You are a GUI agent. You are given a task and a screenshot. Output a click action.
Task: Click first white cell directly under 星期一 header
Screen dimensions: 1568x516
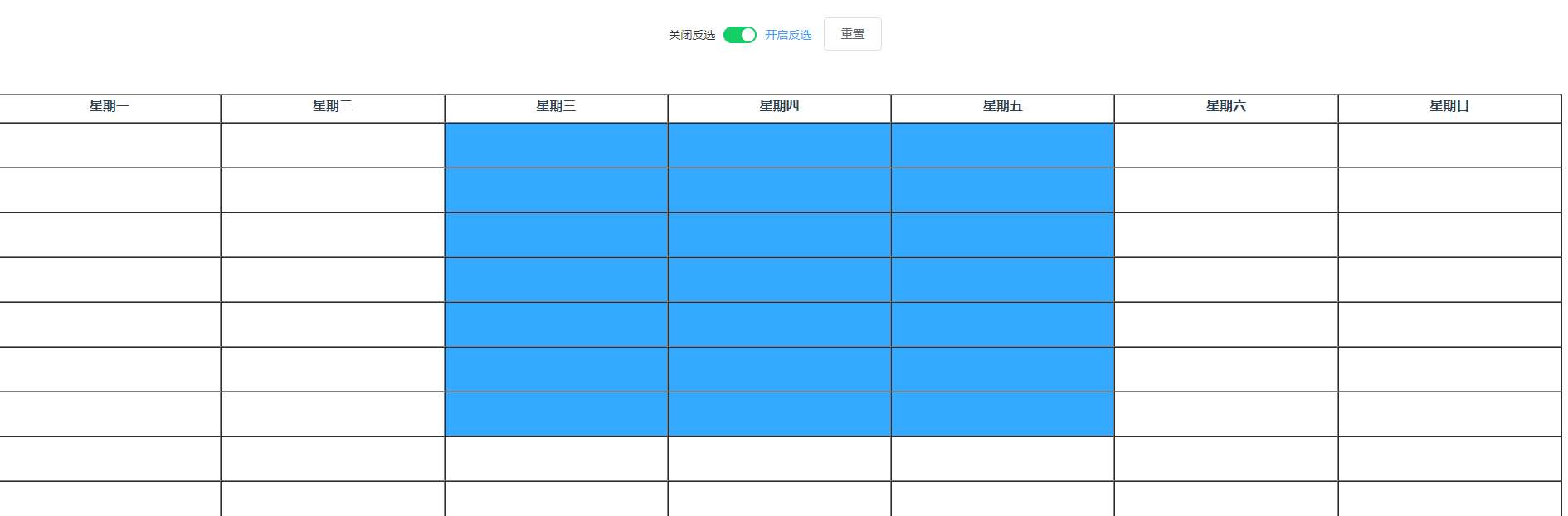point(110,145)
